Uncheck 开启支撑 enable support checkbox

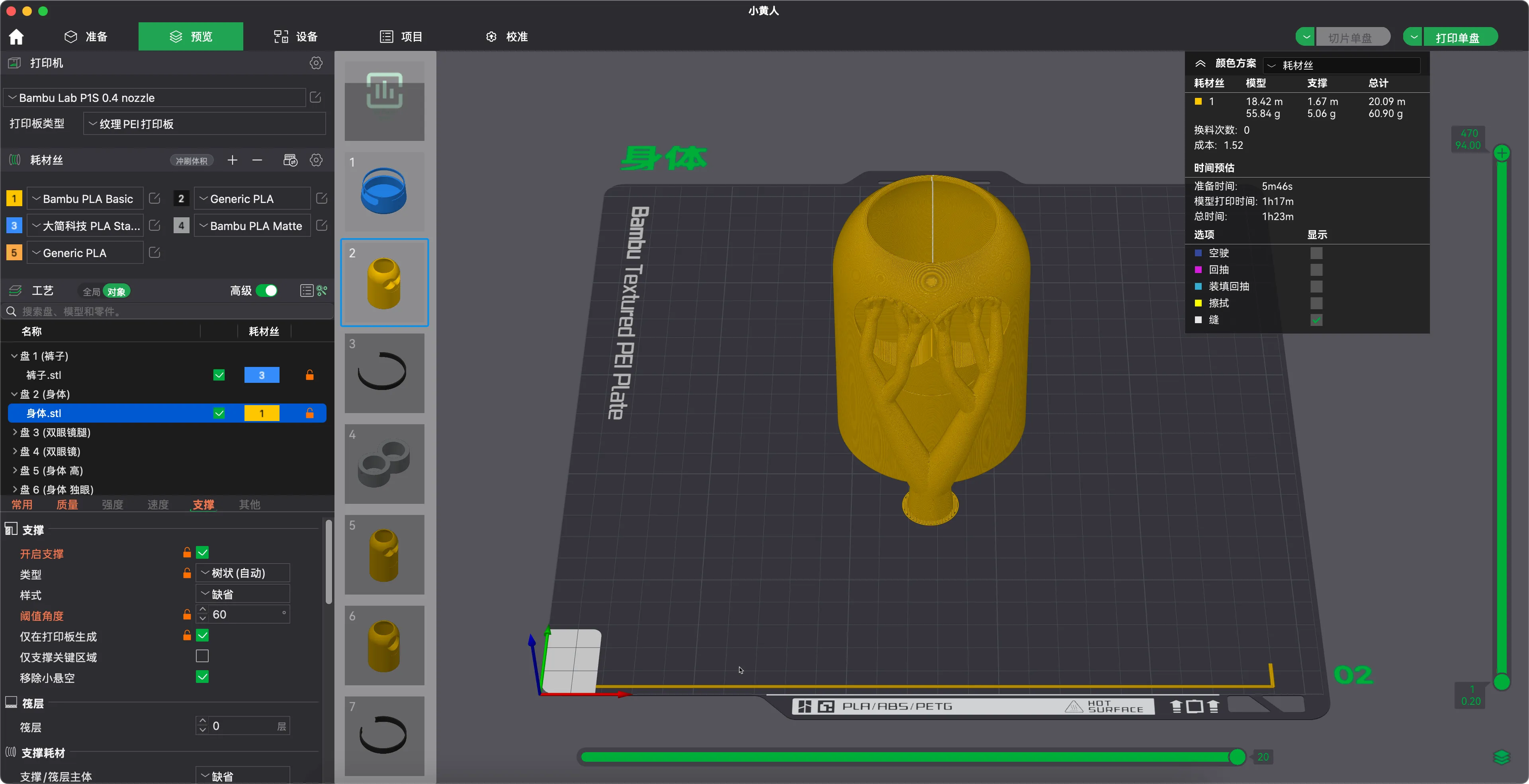202,553
